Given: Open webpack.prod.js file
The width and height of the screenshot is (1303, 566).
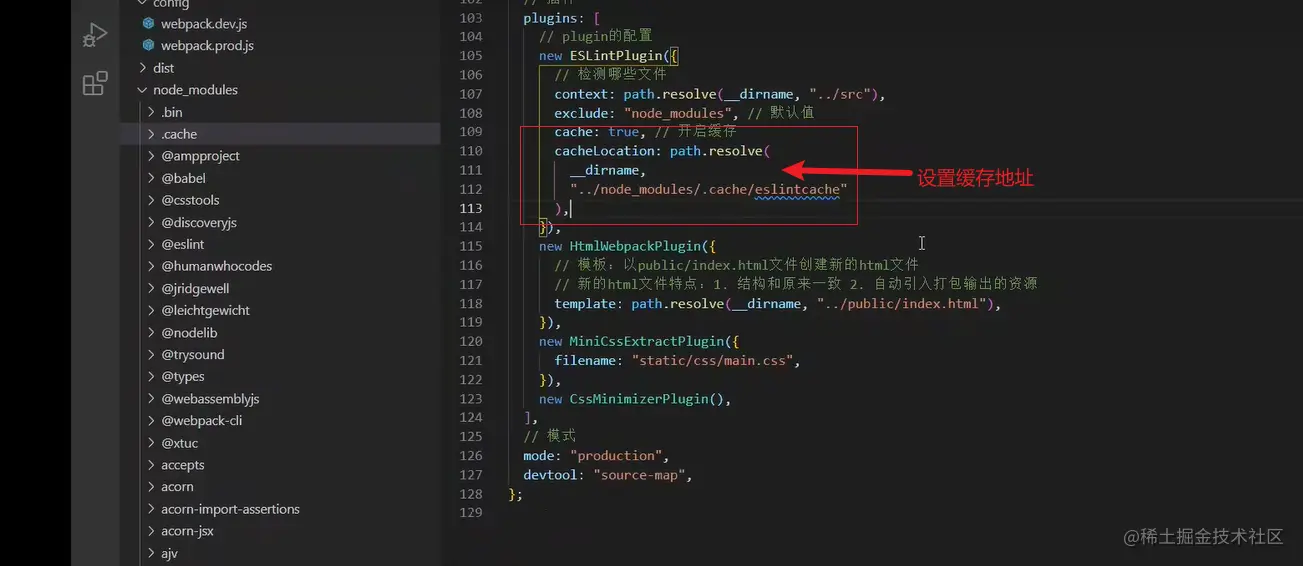Looking at the screenshot, I should [207, 46].
